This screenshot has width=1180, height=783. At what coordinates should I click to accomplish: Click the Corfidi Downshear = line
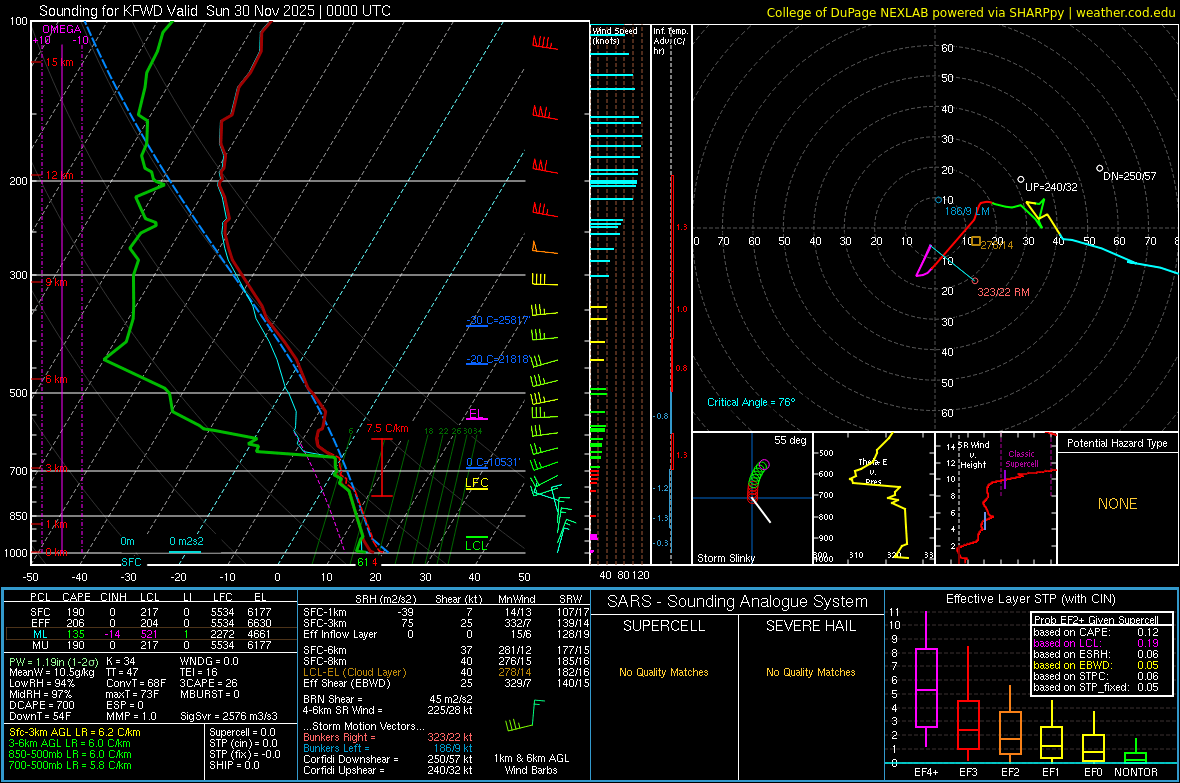click(388, 759)
